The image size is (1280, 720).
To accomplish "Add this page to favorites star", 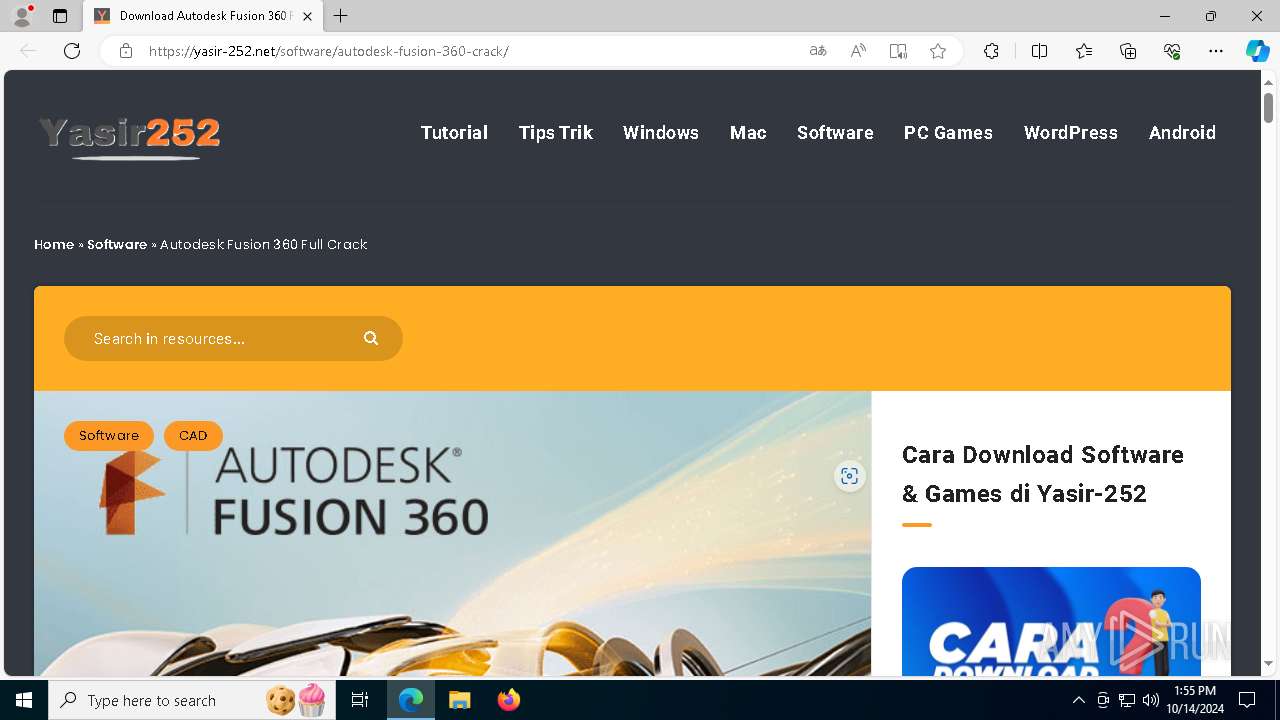I will coord(938,51).
